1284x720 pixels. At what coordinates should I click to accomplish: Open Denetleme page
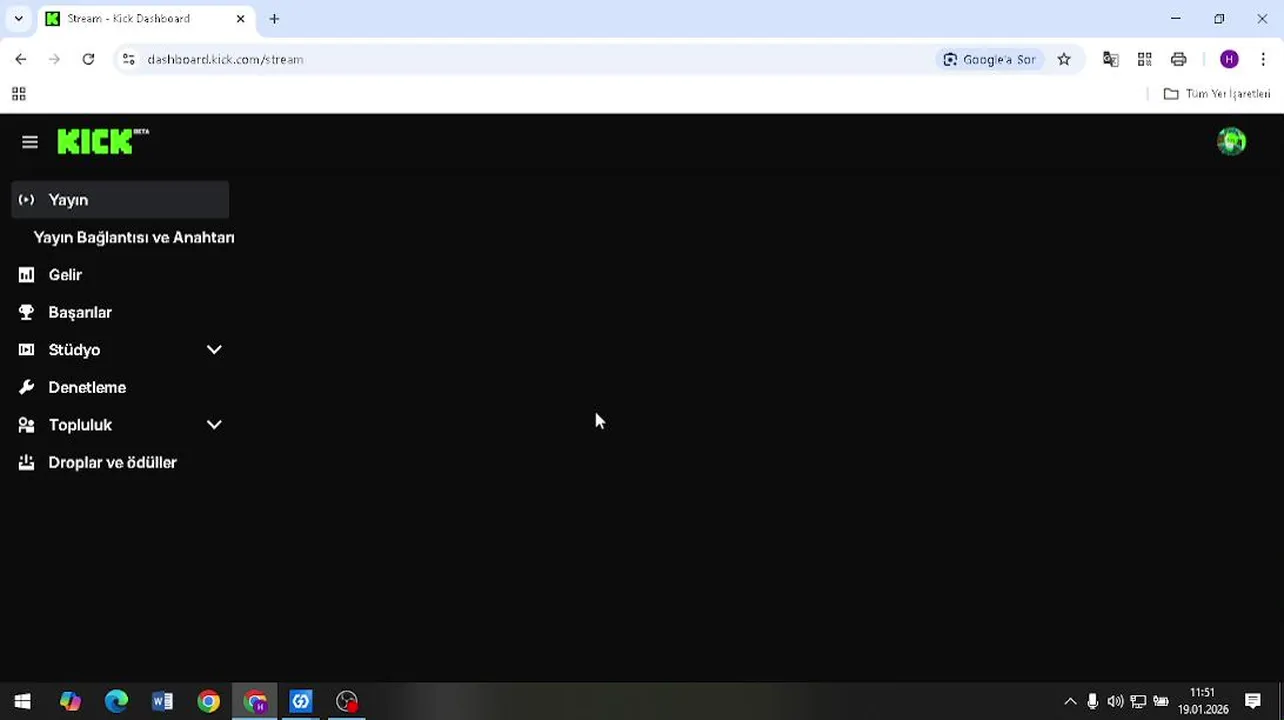(x=87, y=387)
